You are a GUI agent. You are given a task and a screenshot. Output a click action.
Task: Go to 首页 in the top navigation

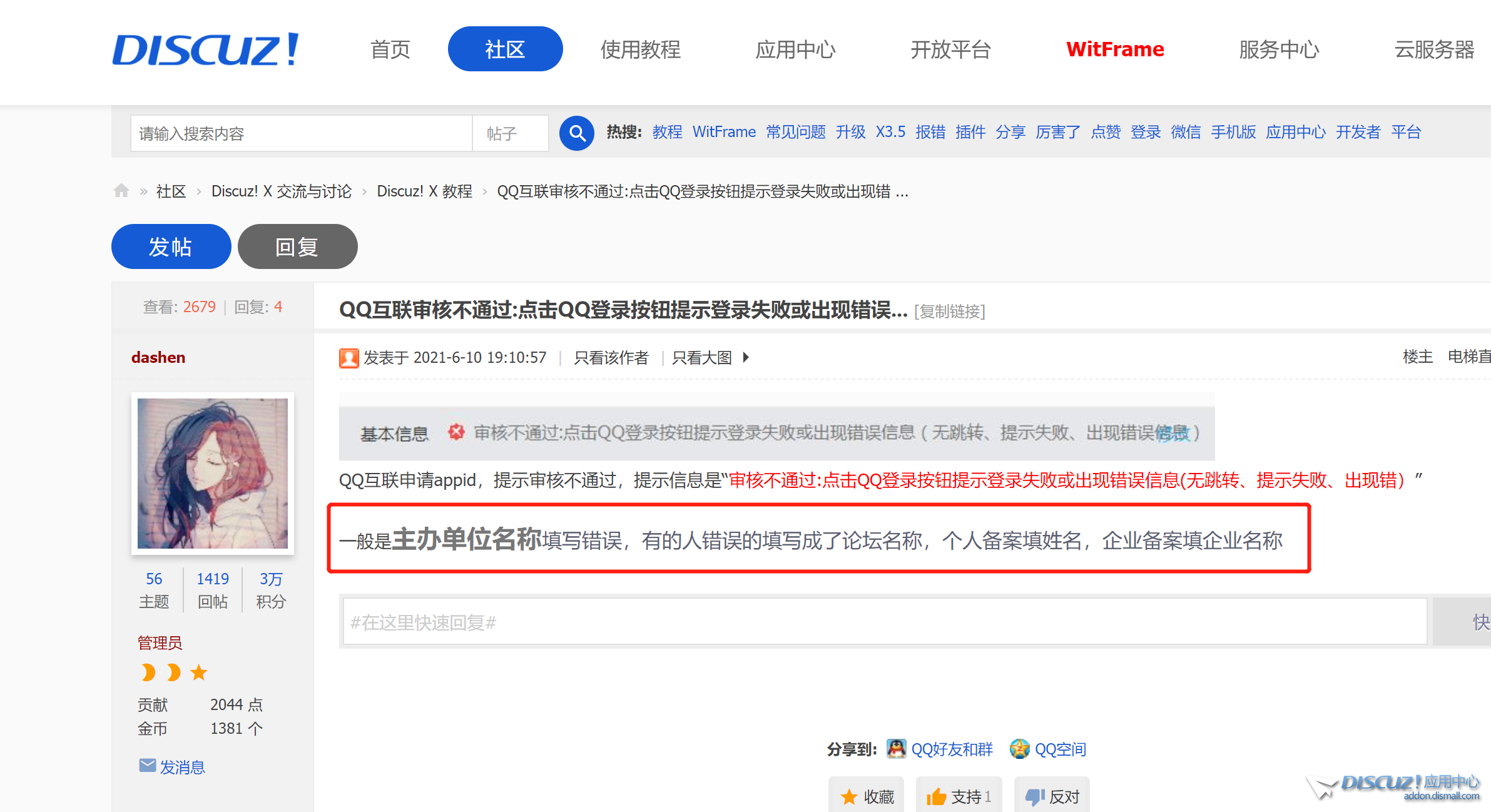click(x=390, y=49)
